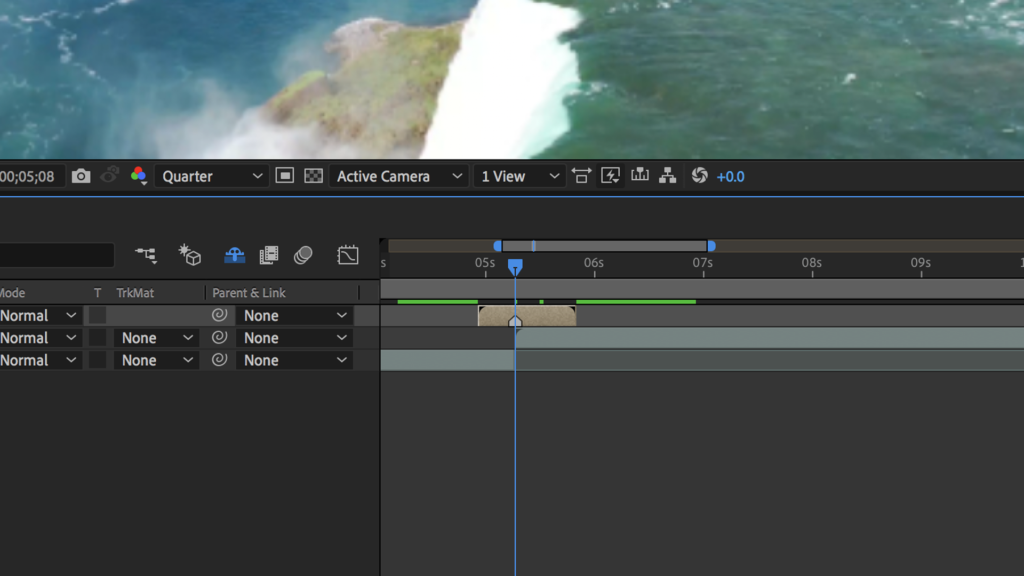Click the 07s mark on time ruler

click(x=703, y=264)
